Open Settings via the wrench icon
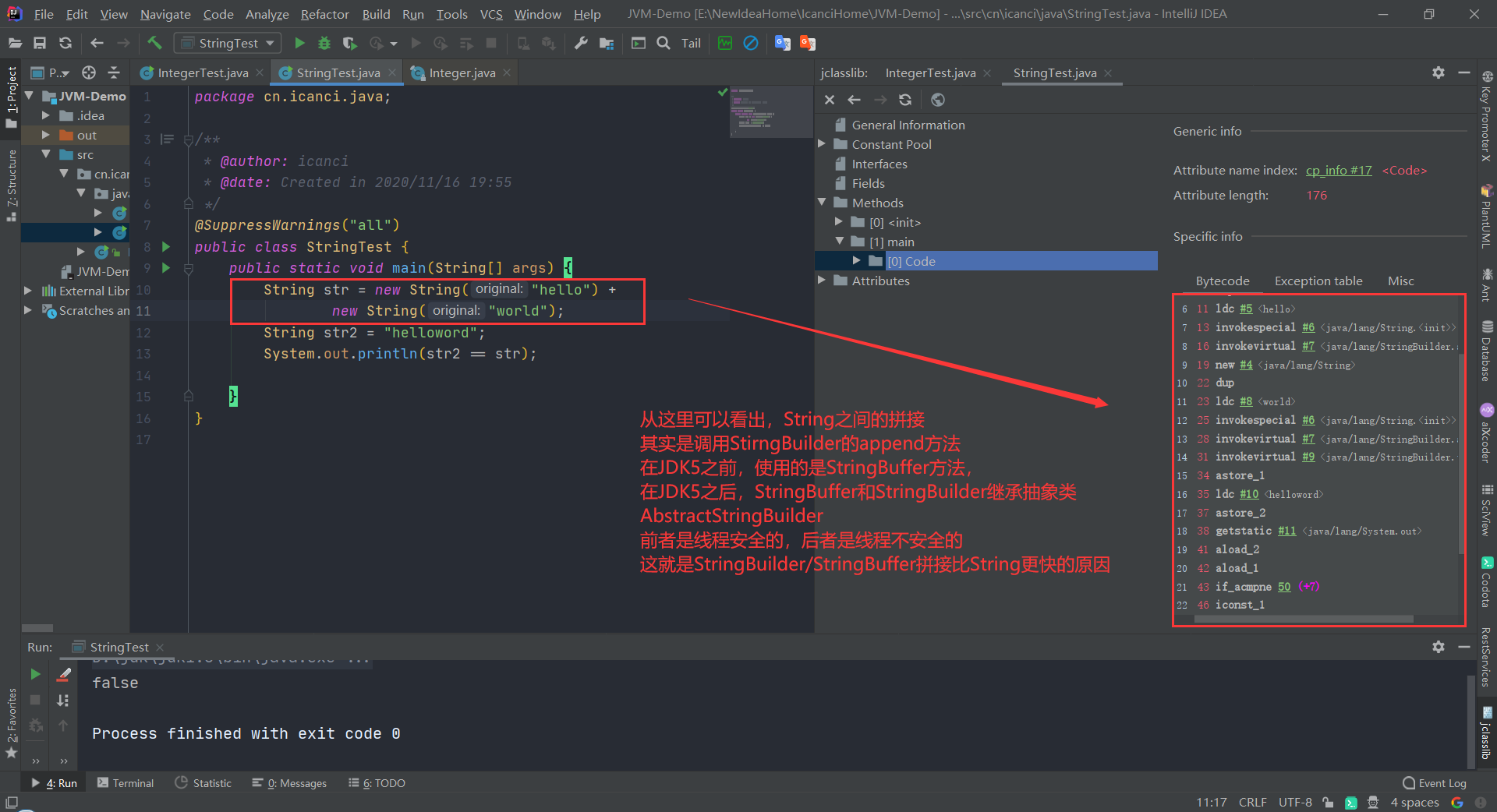 [581, 43]
